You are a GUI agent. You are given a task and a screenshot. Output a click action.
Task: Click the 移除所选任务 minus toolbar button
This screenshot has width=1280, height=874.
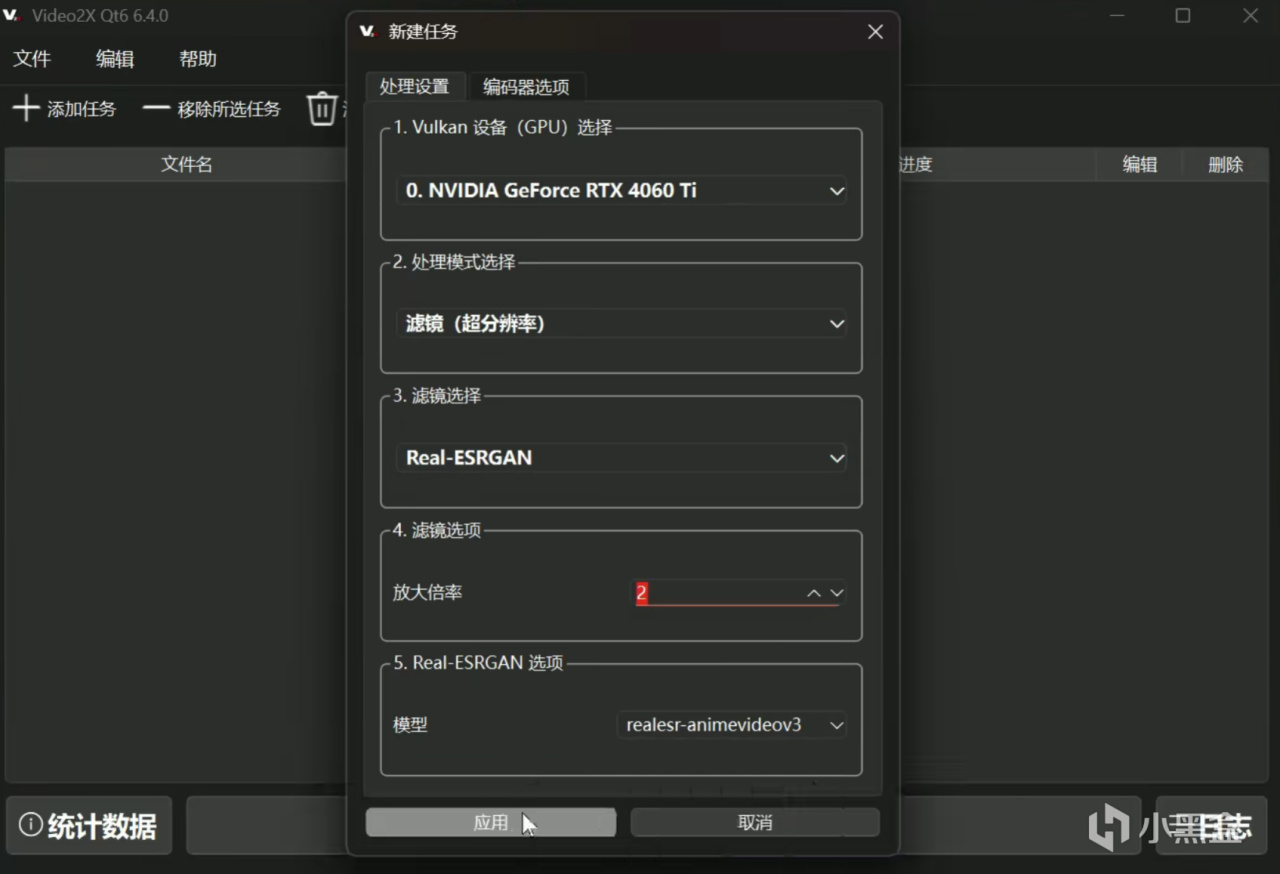coord(212,109)
